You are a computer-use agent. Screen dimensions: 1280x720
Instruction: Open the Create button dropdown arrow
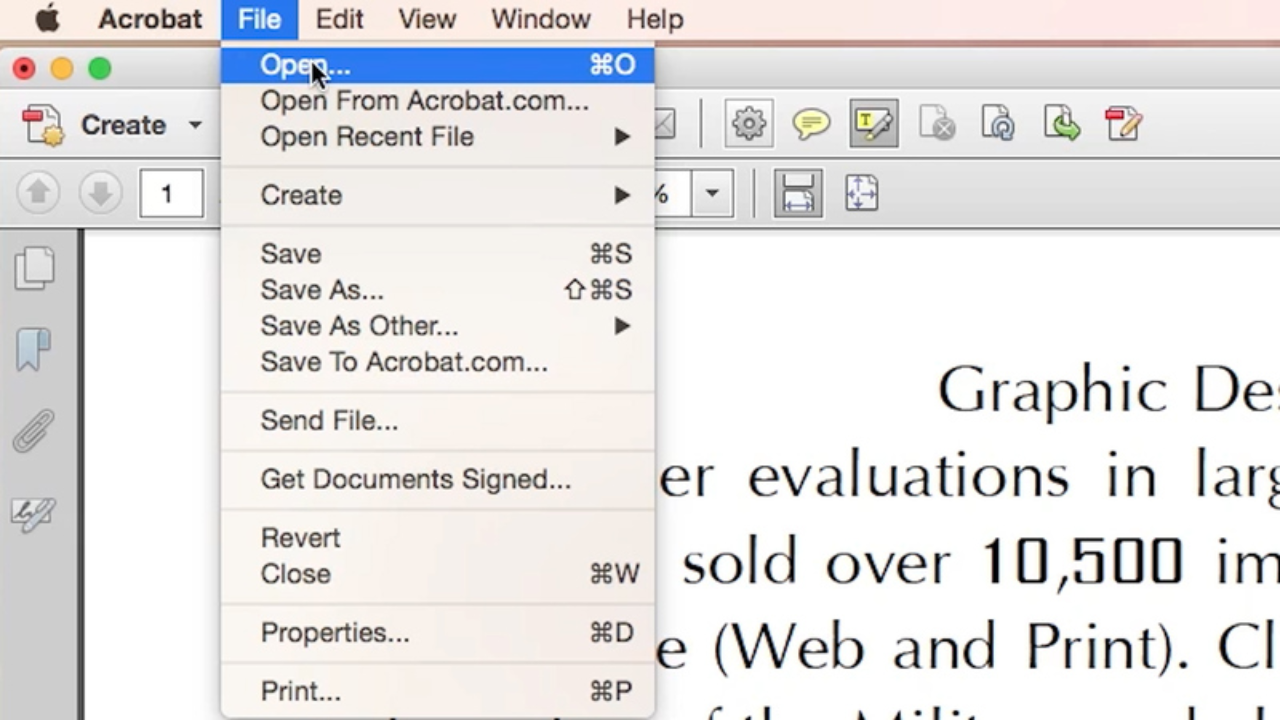(195, 125)
